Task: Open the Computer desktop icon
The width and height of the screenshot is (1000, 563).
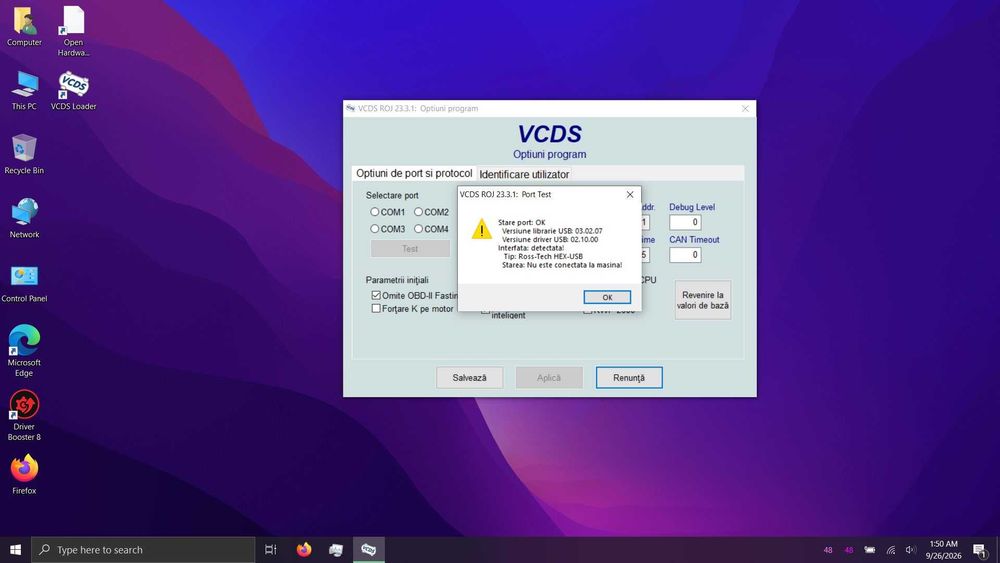Action: [24, 27]
